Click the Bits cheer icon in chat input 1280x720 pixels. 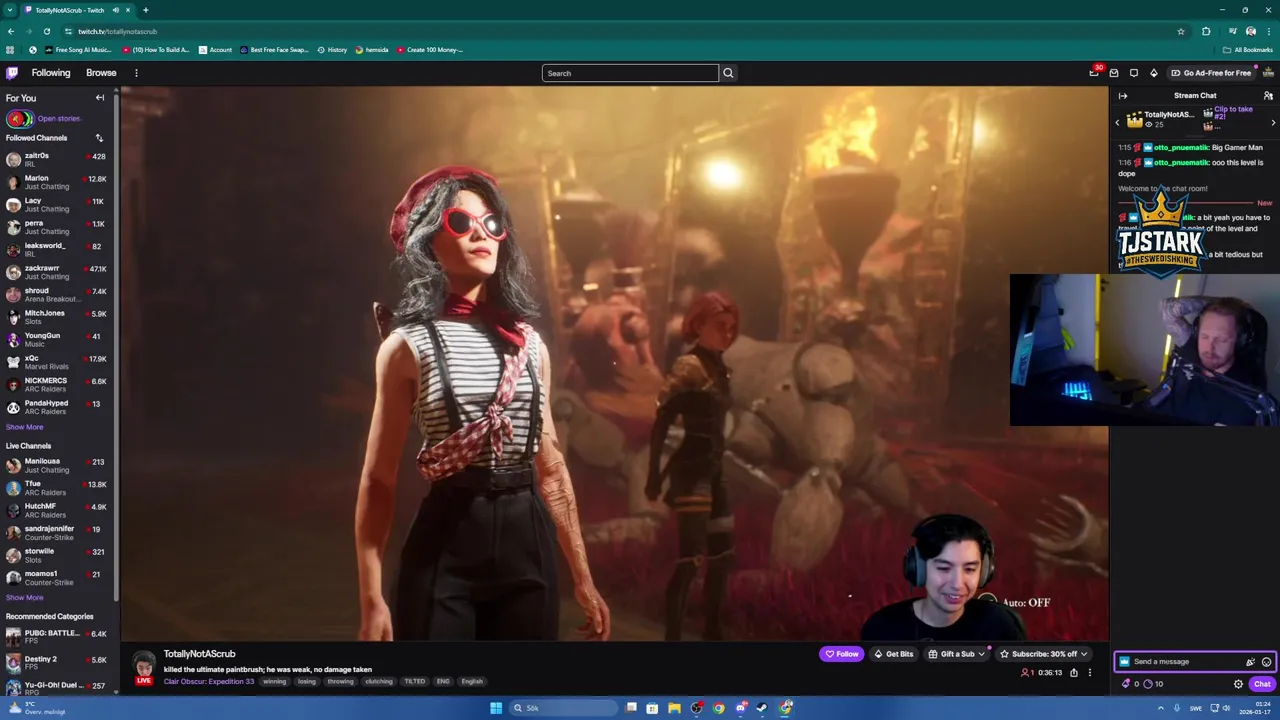point(1250,662)
